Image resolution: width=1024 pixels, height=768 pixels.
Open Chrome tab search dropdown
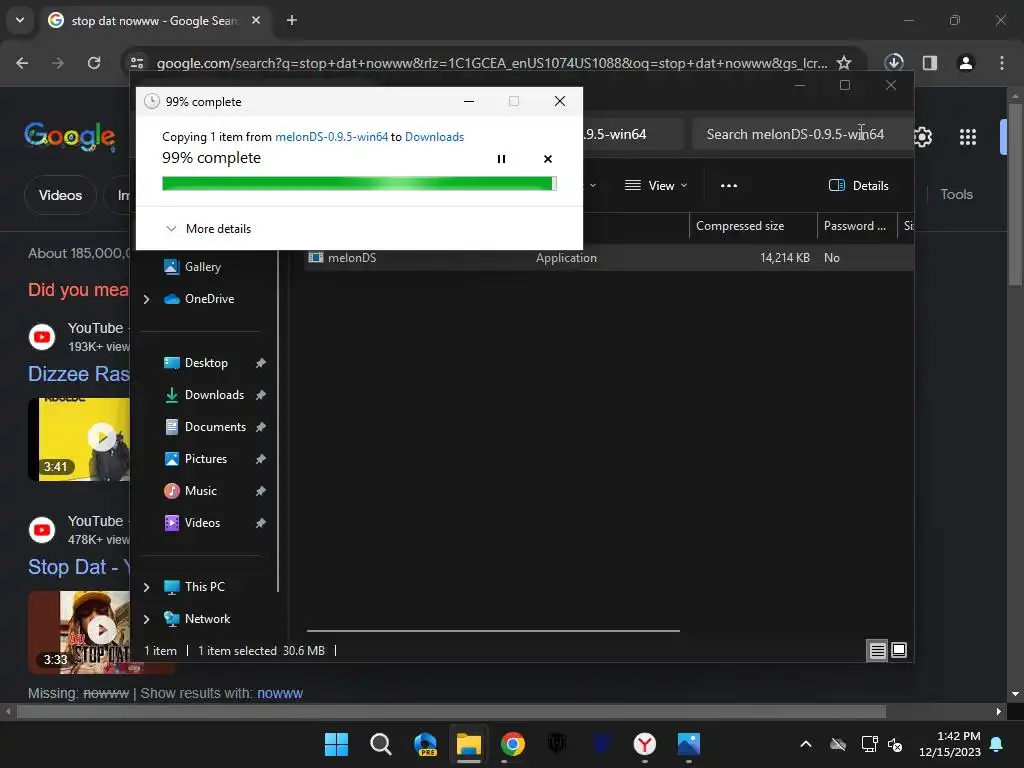[x=20, y=20]
